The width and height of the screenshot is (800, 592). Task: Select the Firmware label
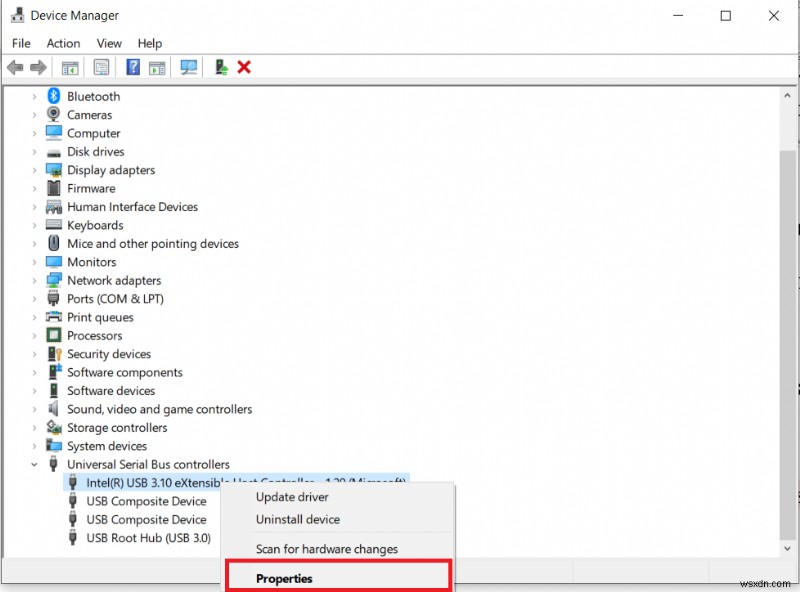pyautogui.click(x=91, y=189)
